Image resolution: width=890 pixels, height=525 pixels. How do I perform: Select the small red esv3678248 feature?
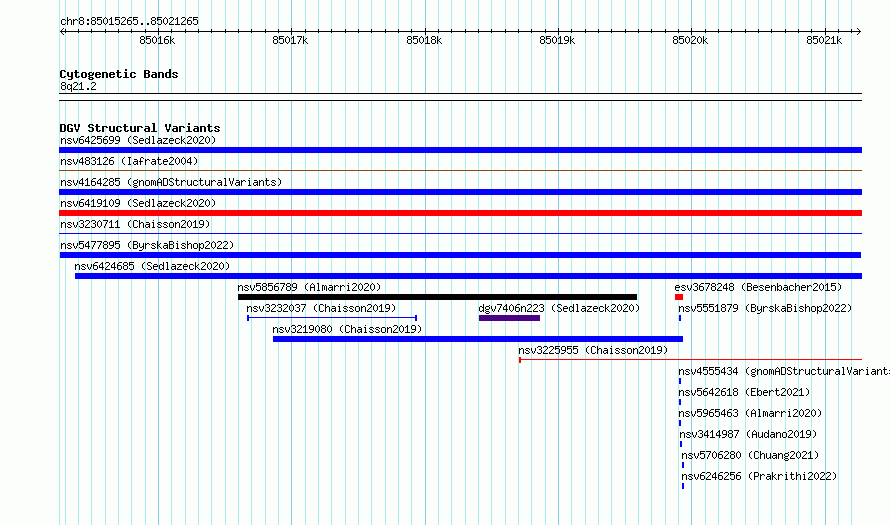(679, 297)
